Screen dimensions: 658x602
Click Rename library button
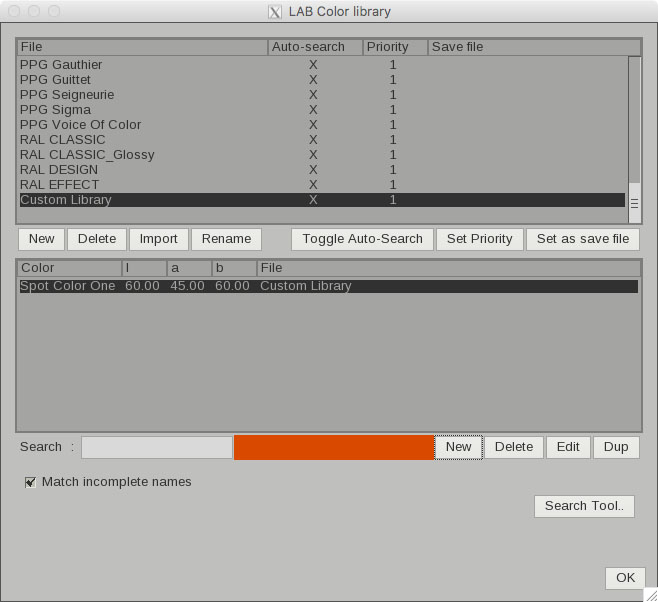pos(226,239)
